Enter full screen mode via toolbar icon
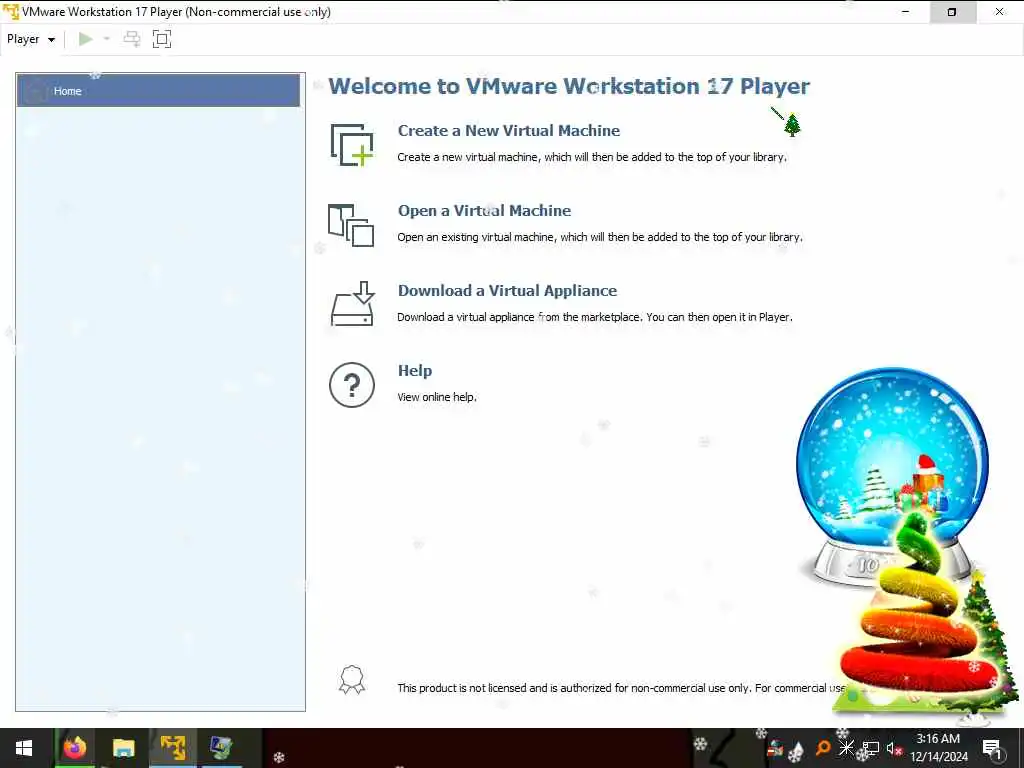This screenshot has width=1024, height=768. coord(162,39)
